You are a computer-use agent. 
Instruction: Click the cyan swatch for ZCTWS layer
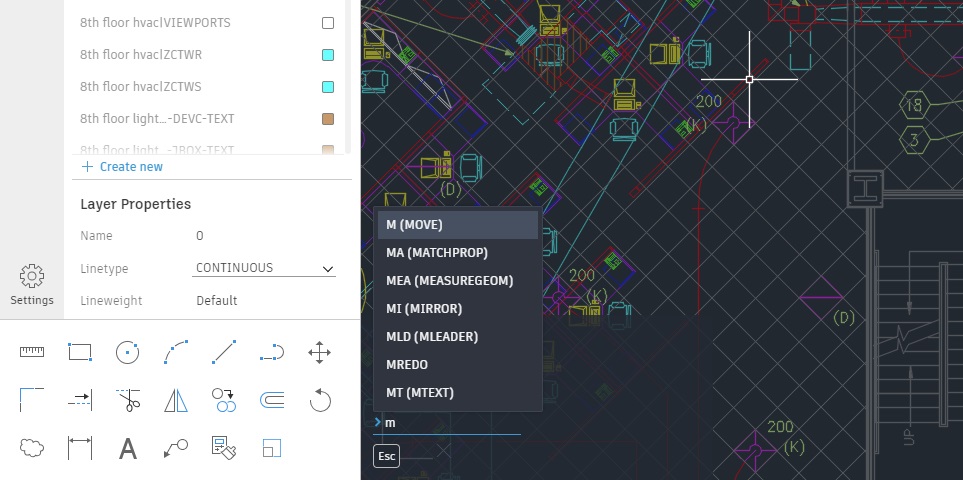[328, 87]
